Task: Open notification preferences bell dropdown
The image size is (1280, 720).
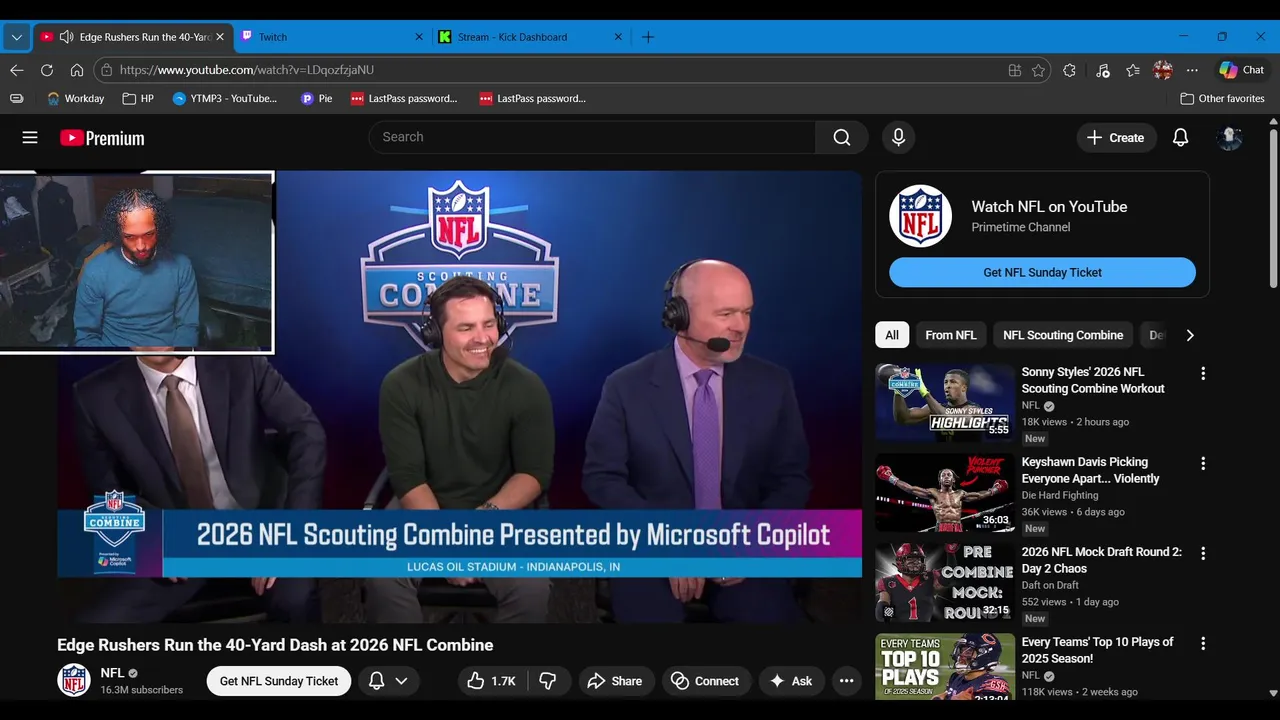Action: point(388,681)
